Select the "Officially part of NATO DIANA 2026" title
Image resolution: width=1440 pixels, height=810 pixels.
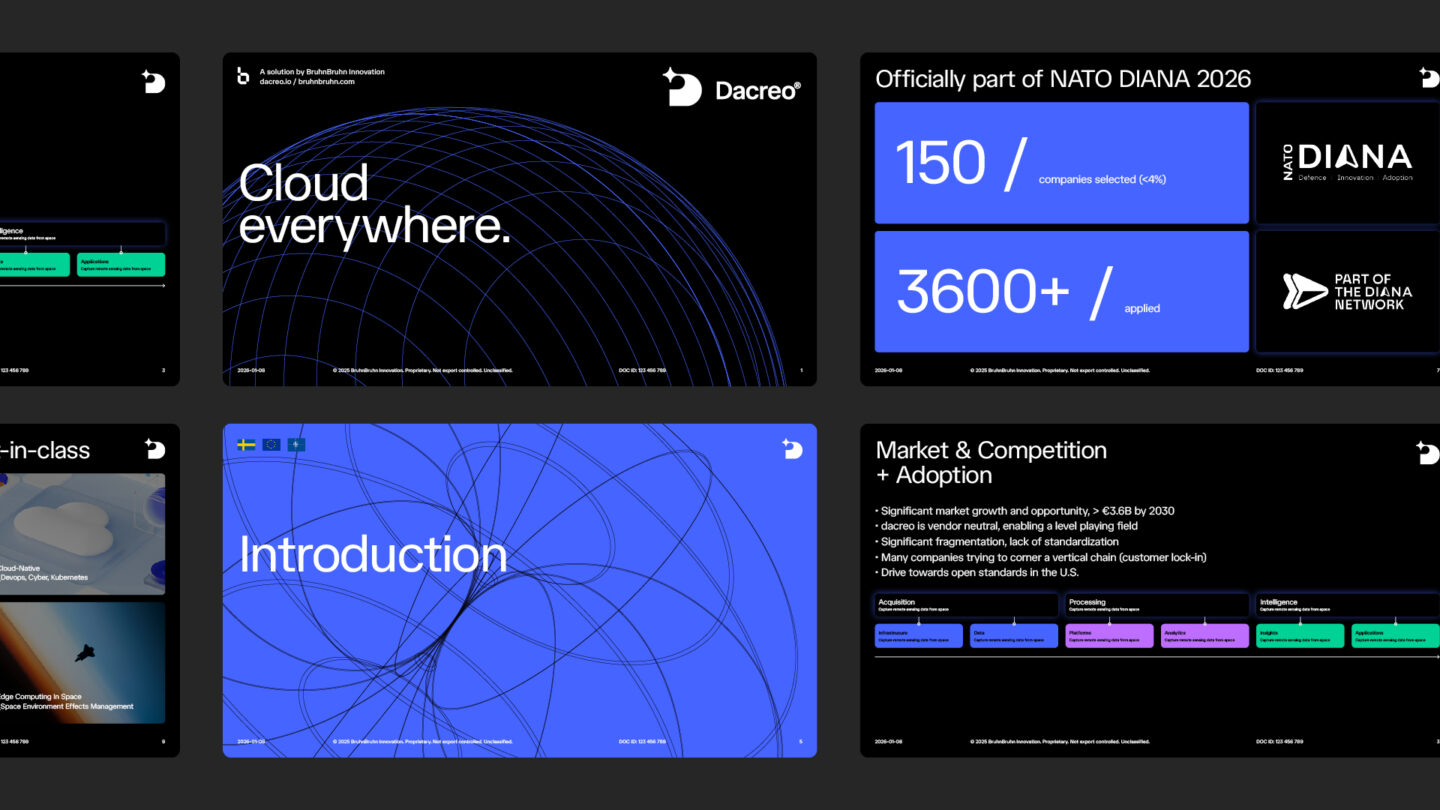click(1063, 79)
